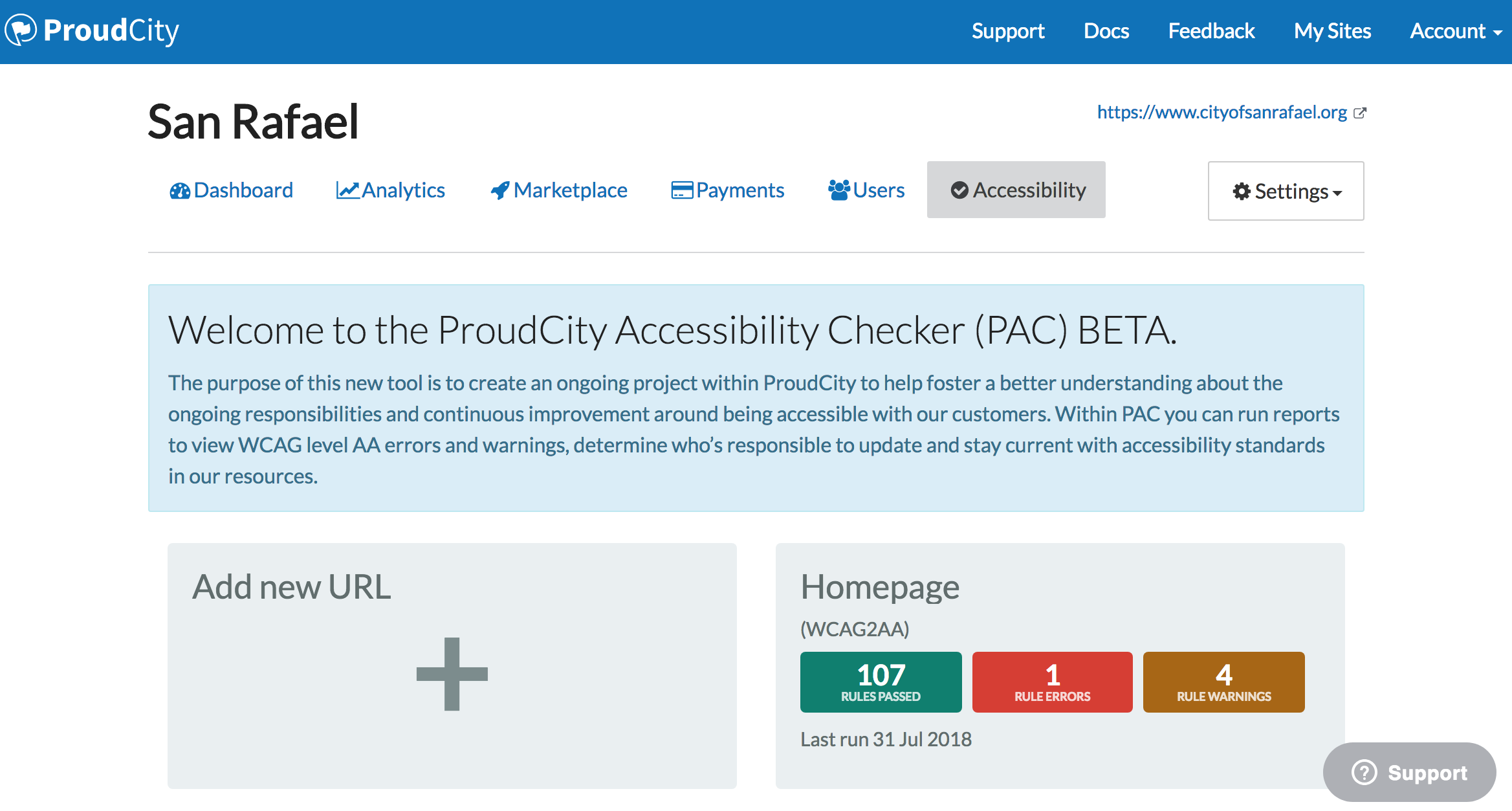Click the Dashboard gauge icon
The height and width of the screenshot is (811, 1512).
[x=179, y=191]
